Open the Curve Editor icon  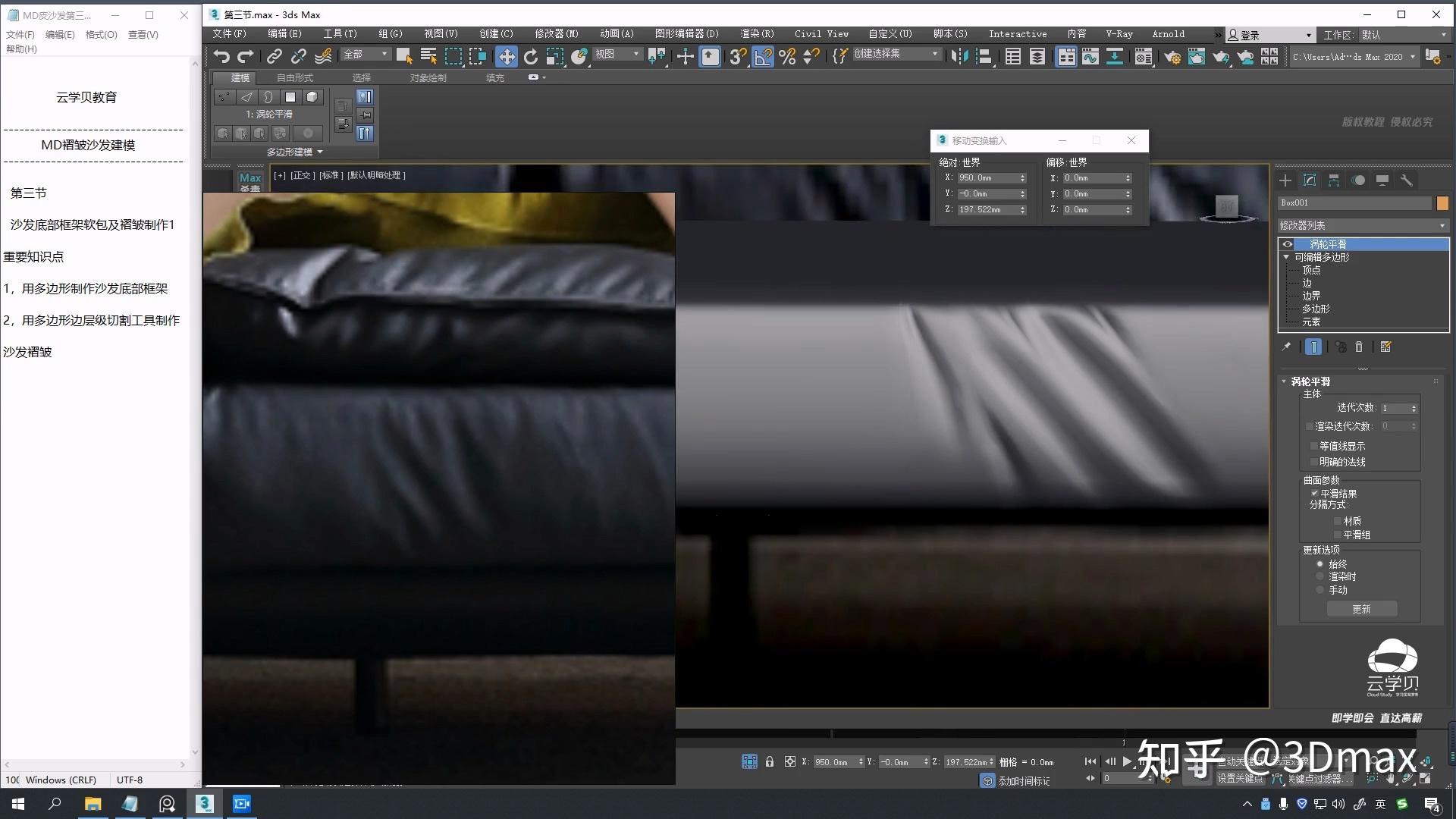pos(1090,56)
